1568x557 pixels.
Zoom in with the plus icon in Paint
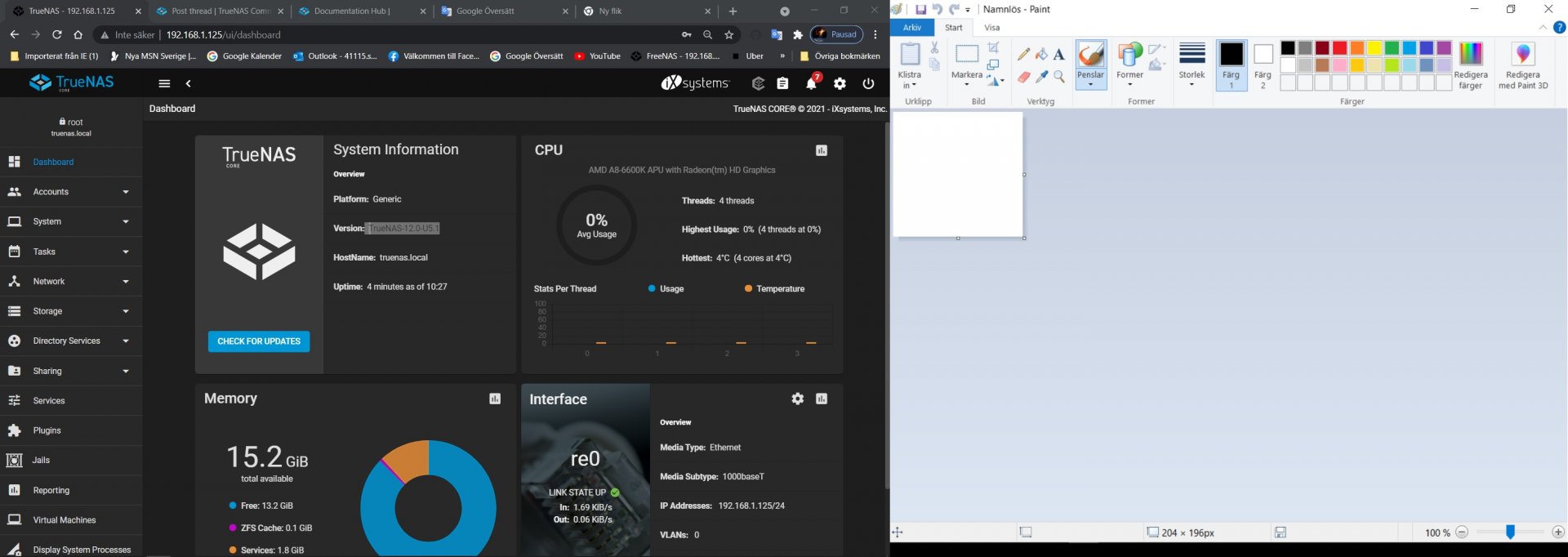tap(1558, 532)
